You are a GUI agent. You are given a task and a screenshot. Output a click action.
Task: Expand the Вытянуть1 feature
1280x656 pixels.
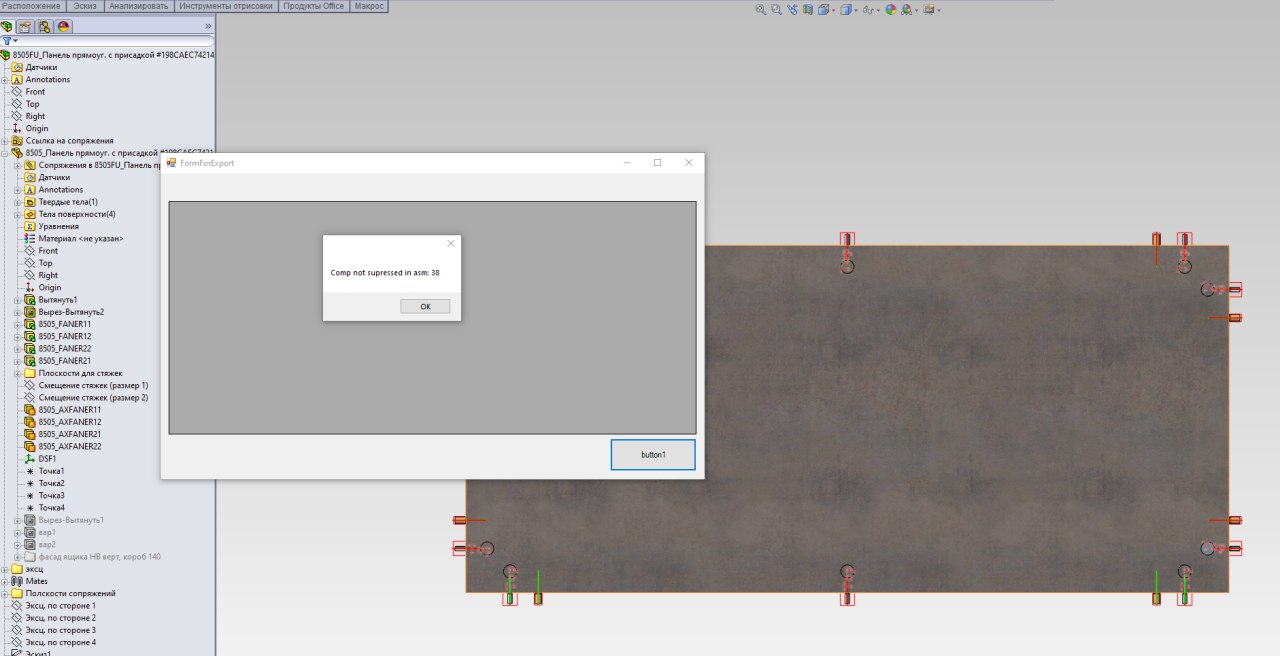[18, 300]
